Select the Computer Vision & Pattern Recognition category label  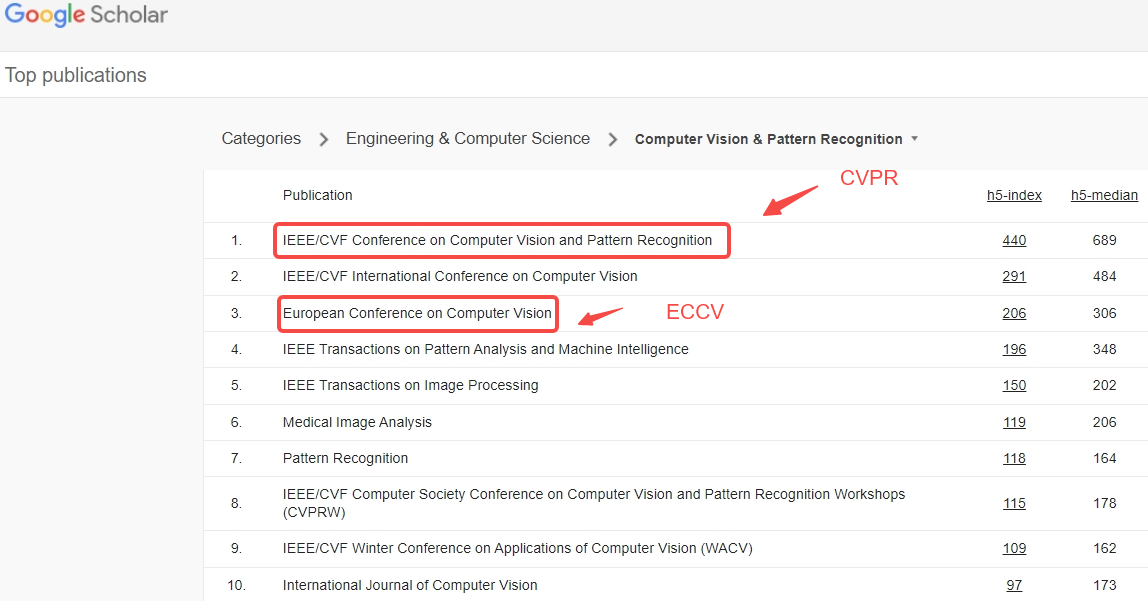click(768, 139)
